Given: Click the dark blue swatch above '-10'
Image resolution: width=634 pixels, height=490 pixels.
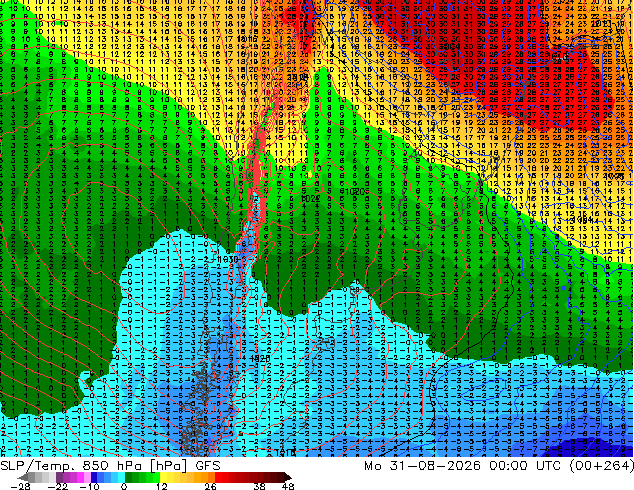Looking at the screenshot, I should click(x=94, y=477).
